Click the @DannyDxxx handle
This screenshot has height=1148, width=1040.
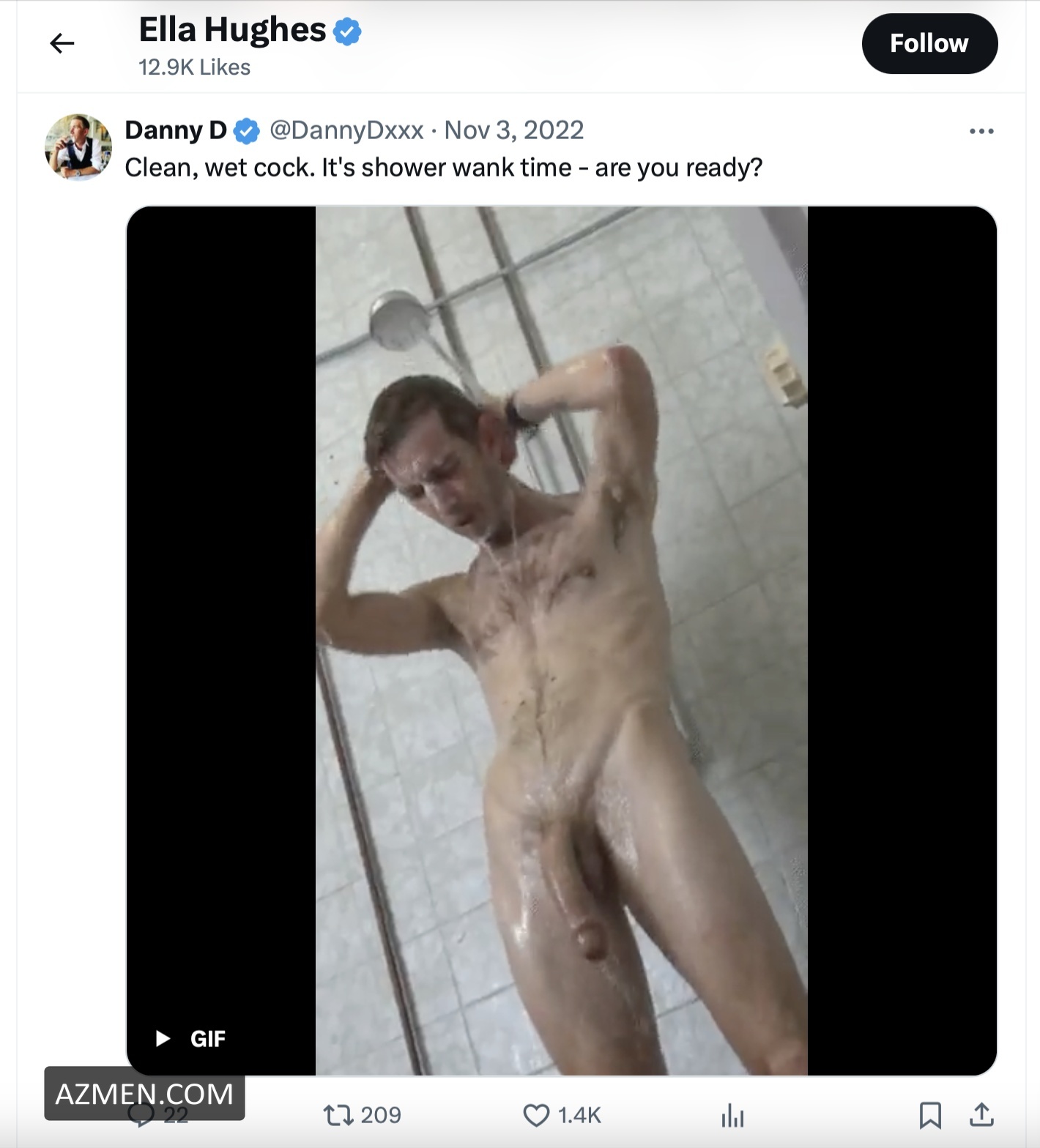[346, 130]
